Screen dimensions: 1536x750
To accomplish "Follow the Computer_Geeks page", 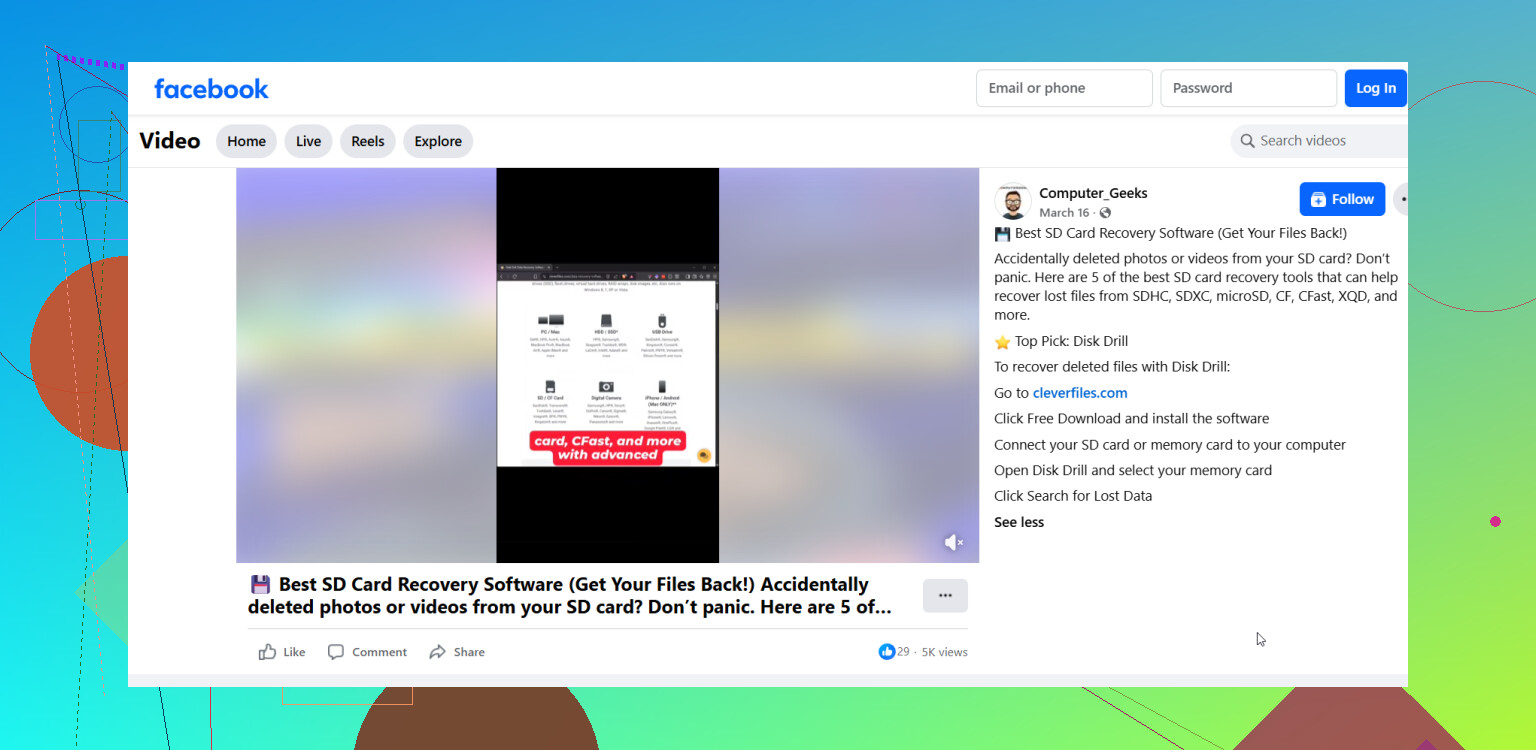I will 1342,199.
